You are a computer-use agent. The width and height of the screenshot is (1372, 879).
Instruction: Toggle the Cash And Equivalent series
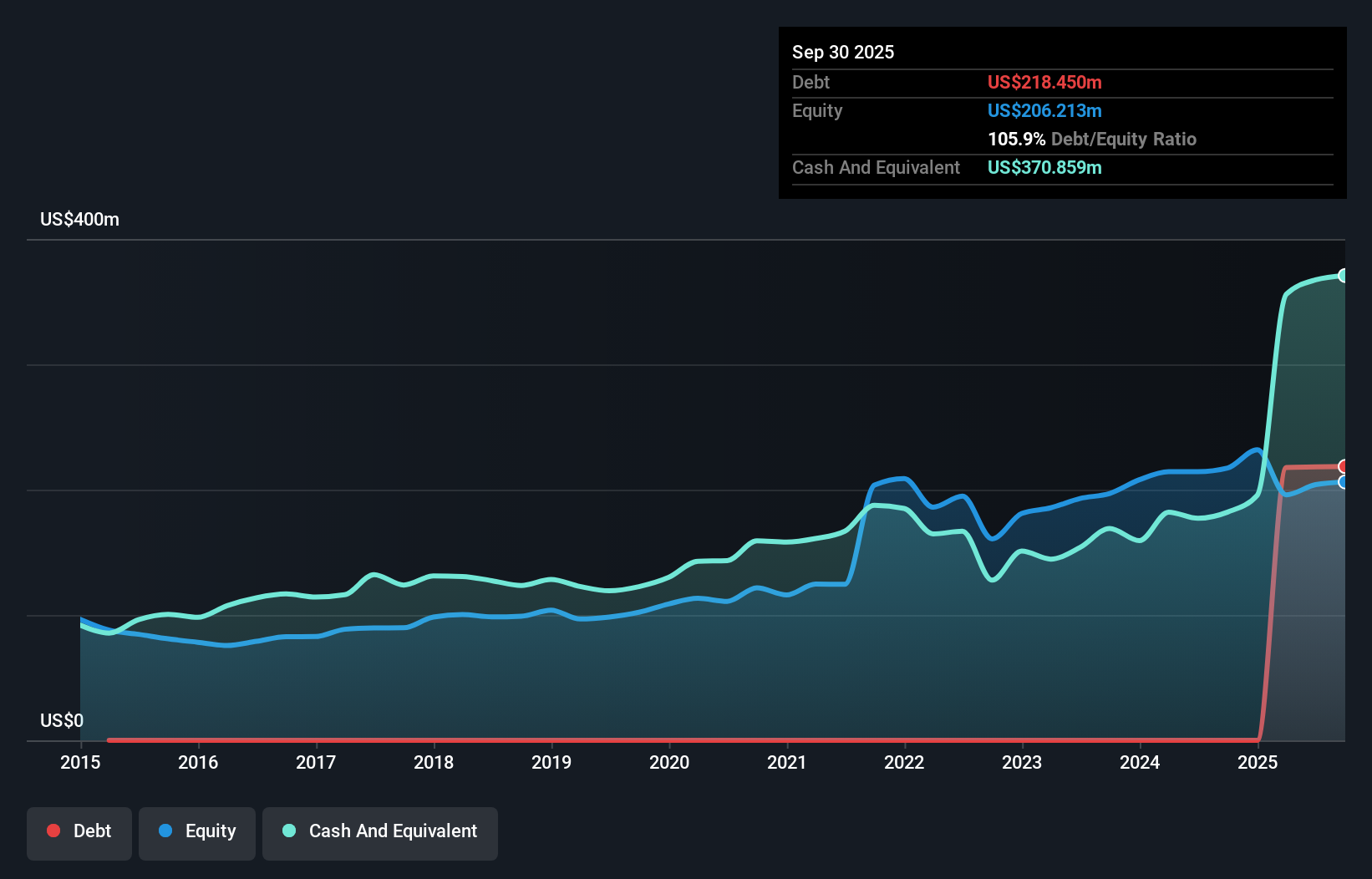click(379, 831)
